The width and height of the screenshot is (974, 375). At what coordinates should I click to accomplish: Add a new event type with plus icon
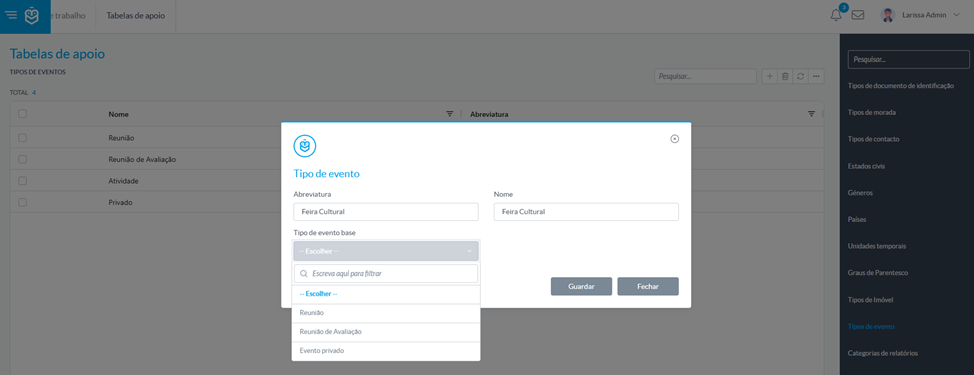tap(769, 76)
